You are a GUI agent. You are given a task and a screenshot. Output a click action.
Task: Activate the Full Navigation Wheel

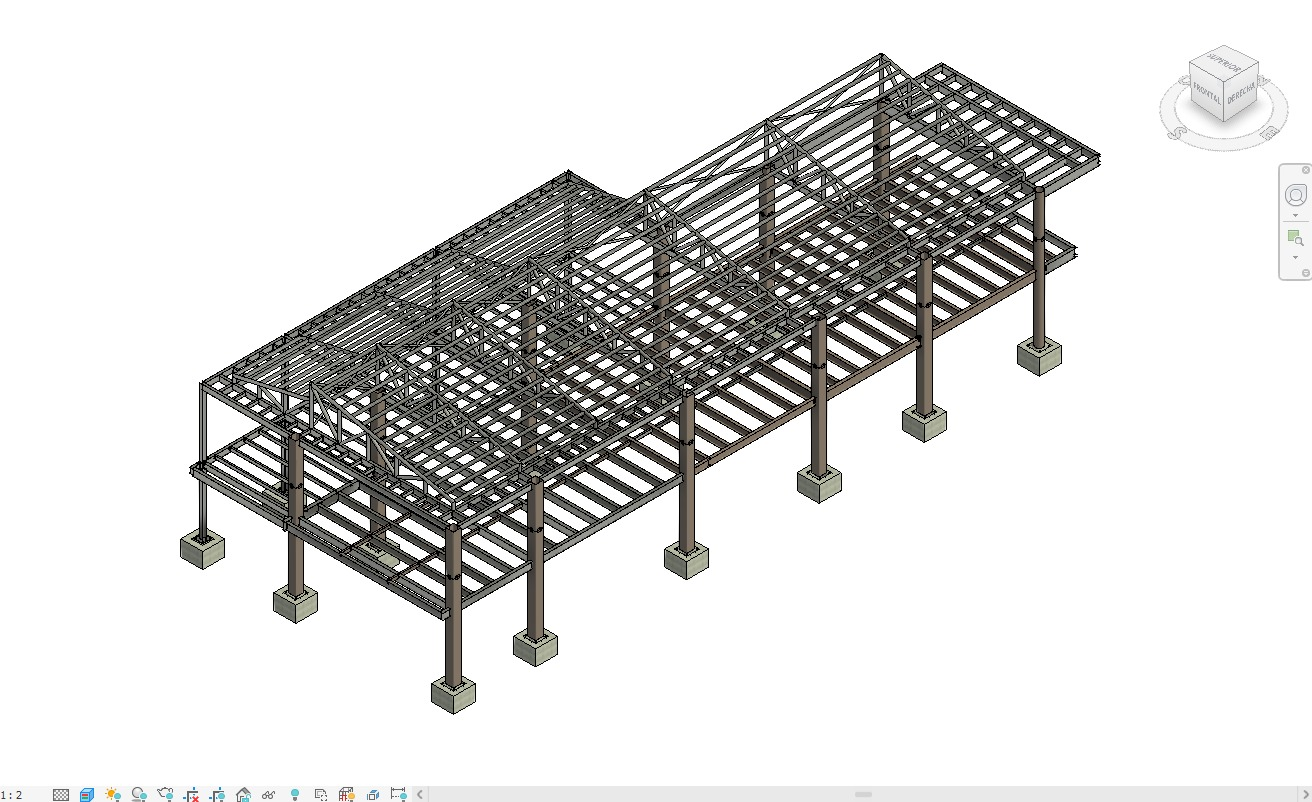click(x=1295, y=195)
